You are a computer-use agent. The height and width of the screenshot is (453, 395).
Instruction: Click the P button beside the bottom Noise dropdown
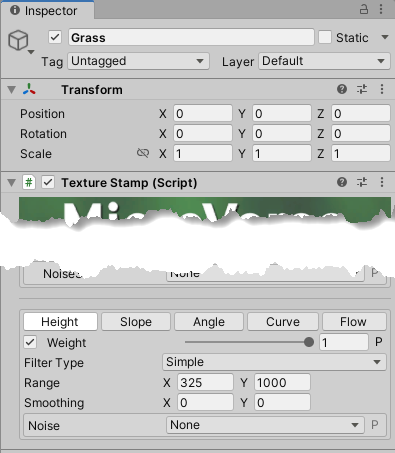point(375,425)
